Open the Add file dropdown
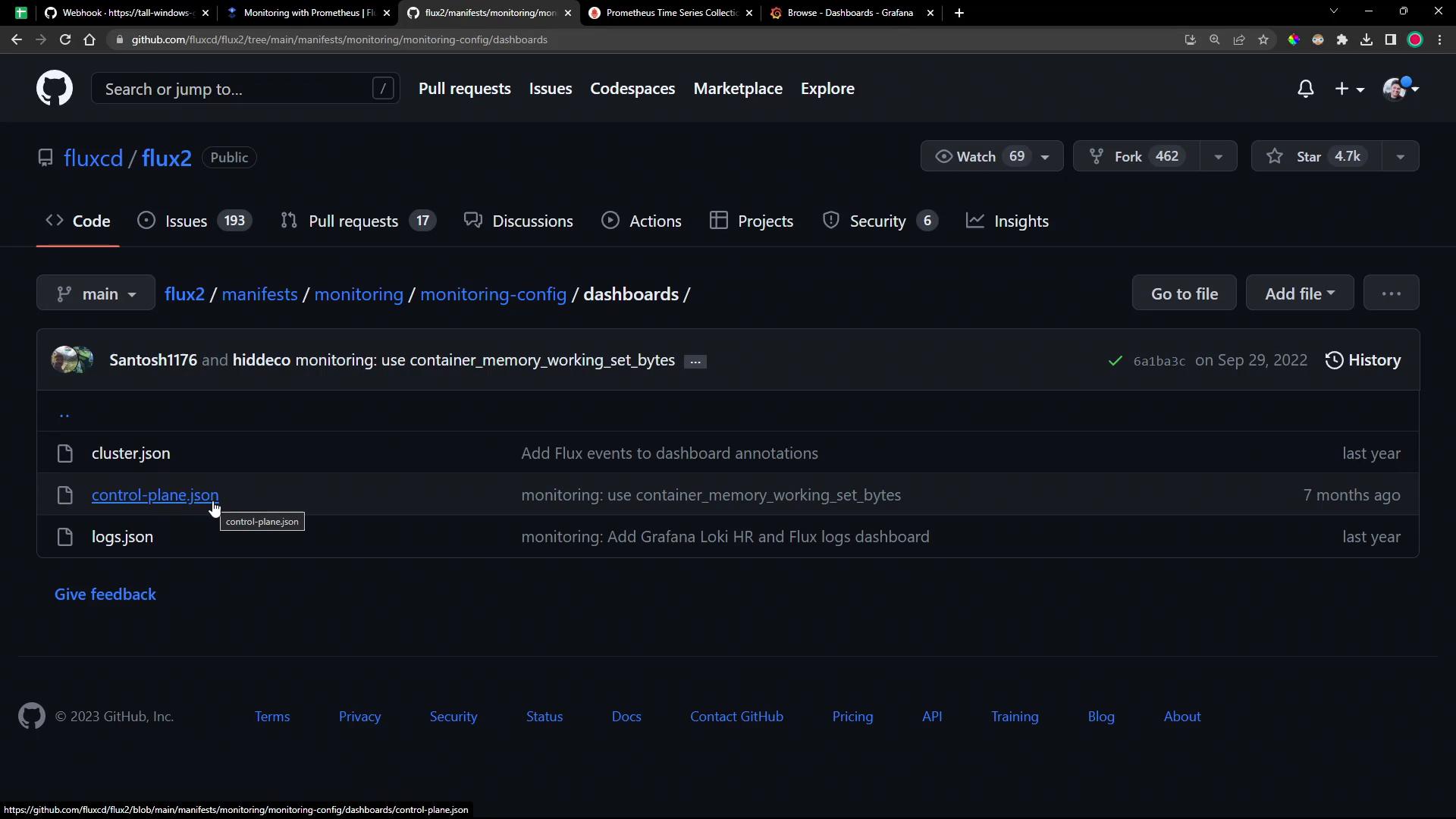 pyautogui.click(x=1299, y=293)
